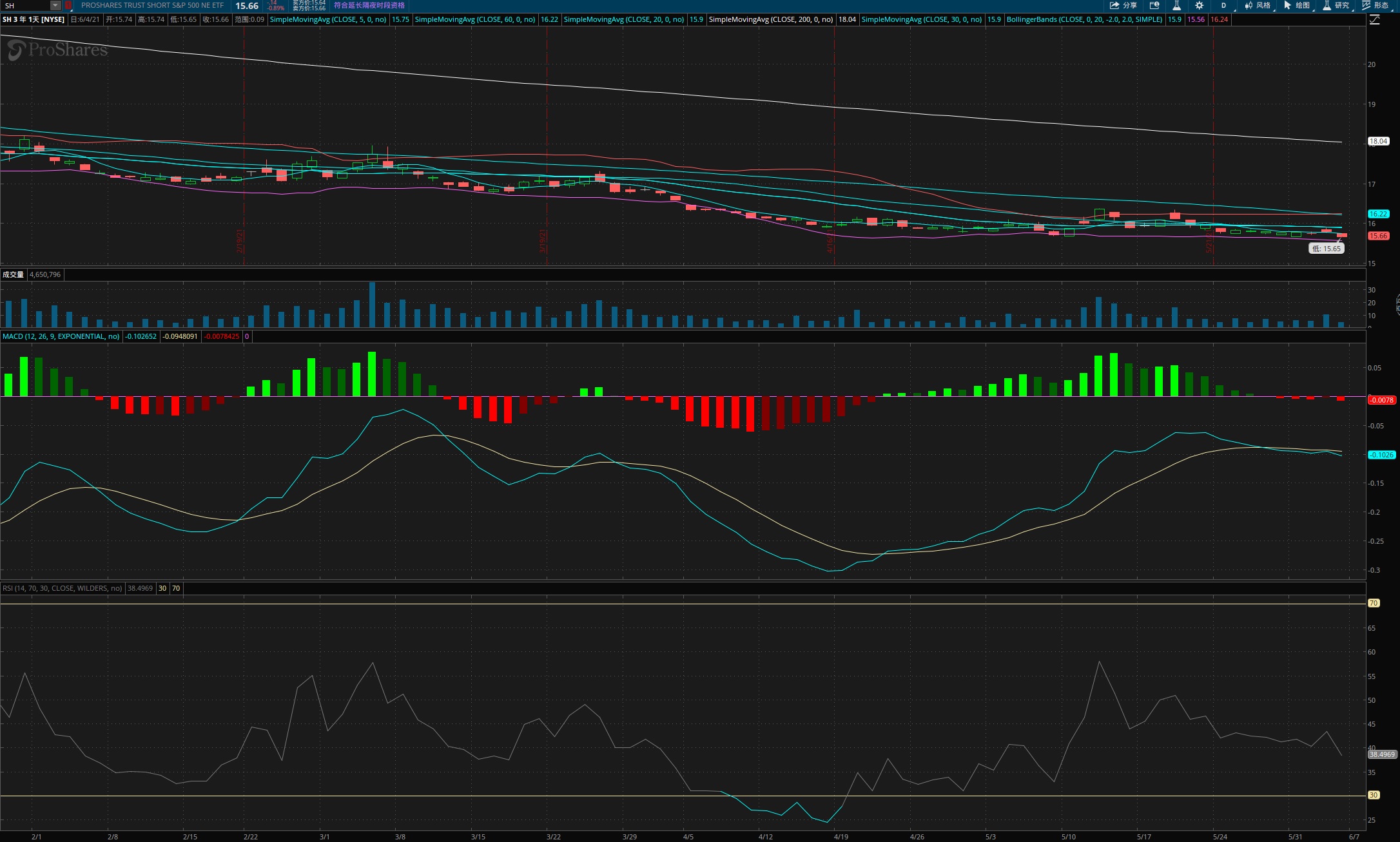Screen dimensions: 1400x842
Task: Open the D timeframe dropdown
Action: (1223, 5)
